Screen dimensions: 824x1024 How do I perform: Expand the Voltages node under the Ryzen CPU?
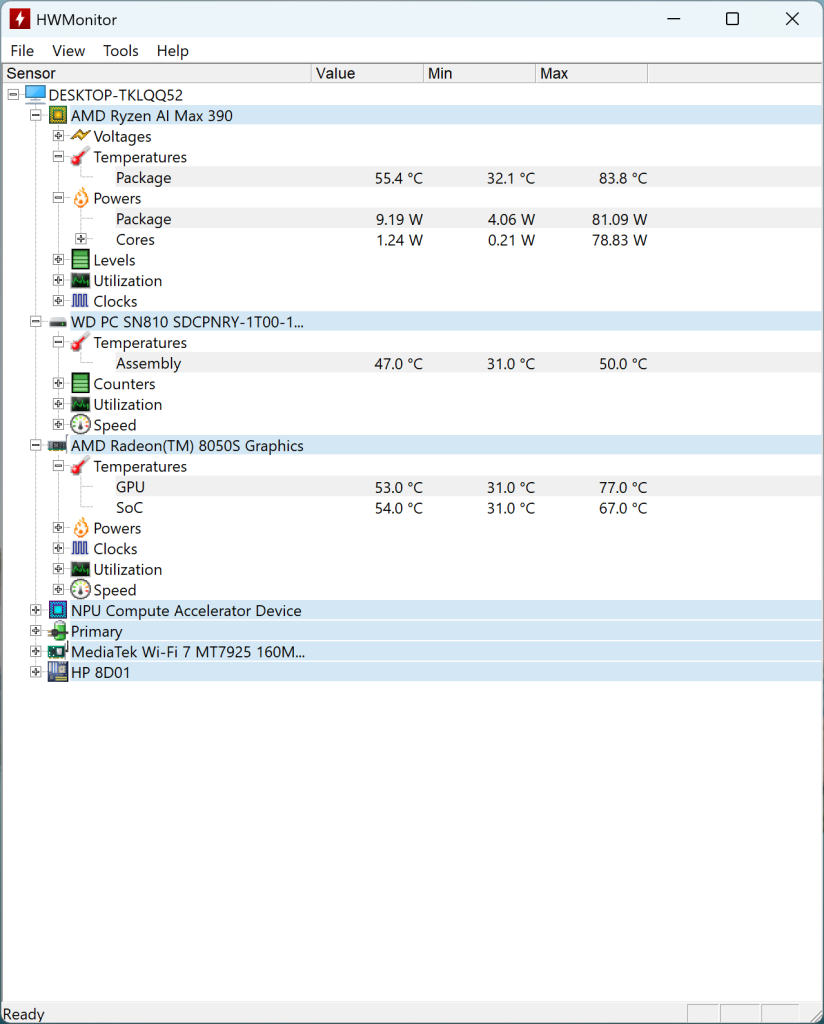[x=59, y=136]
